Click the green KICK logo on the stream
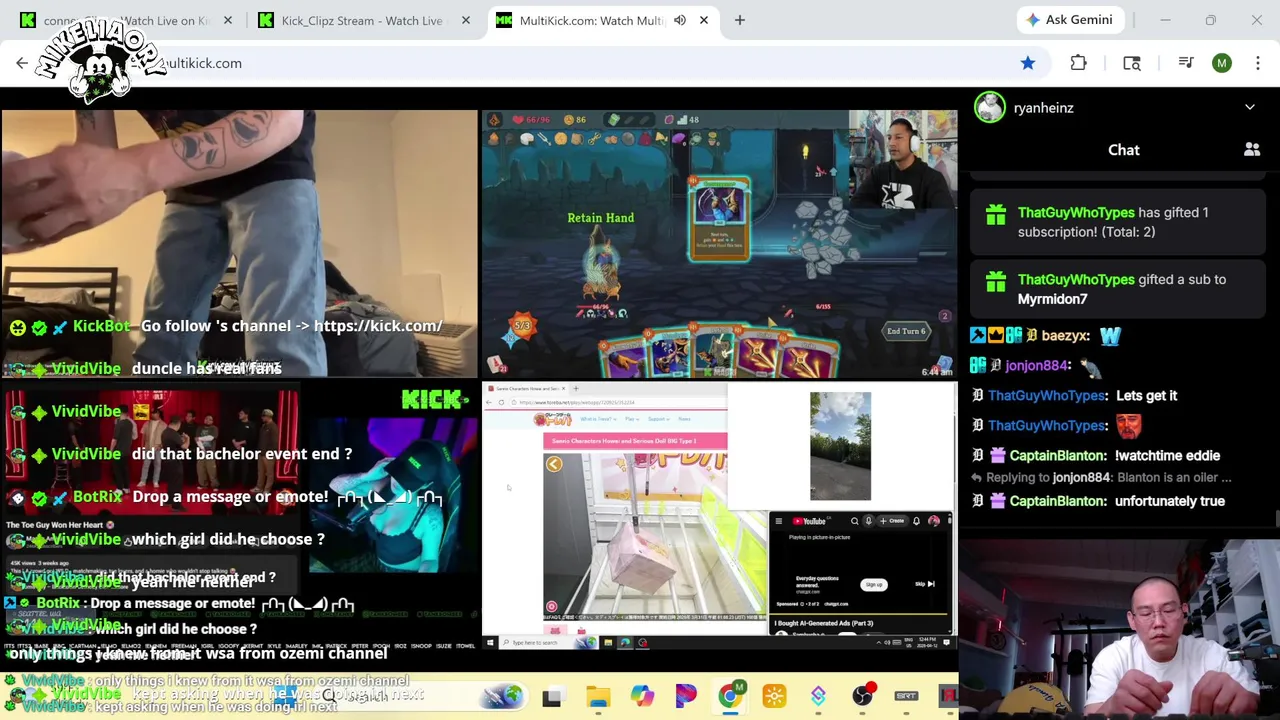1280x720 pixels. click(434, 400)
